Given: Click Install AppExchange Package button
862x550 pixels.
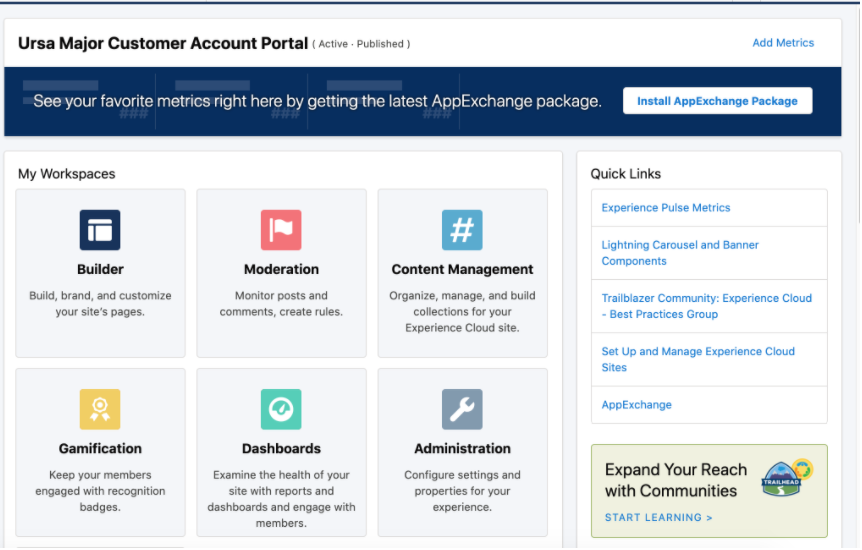Looking at the screenshot, I should point(717,101).
